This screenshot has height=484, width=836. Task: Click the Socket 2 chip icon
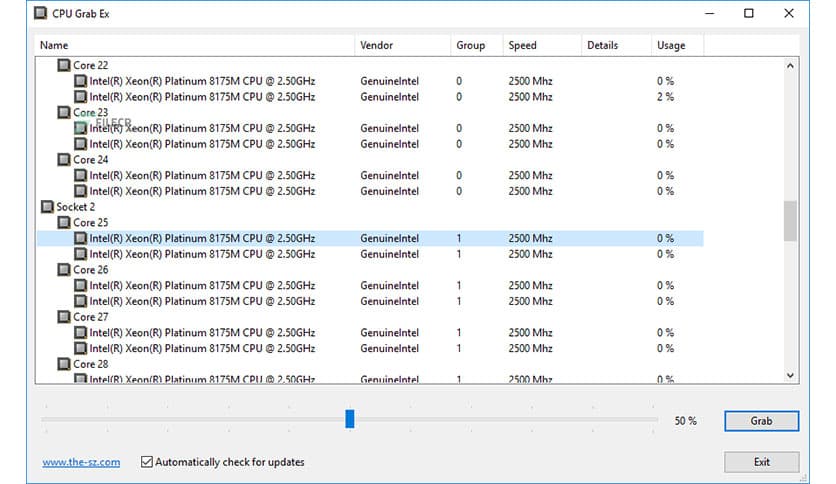pyautogui.click(x=47, y=207)
